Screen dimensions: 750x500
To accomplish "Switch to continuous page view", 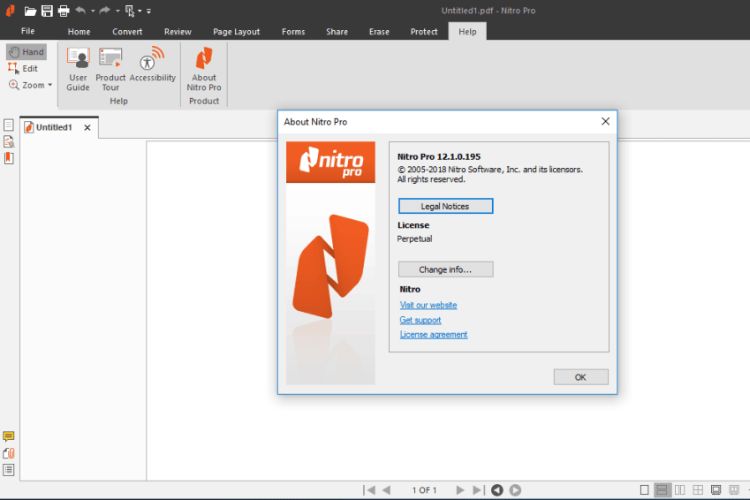I will pyautogui.click(x=662, y=490).
